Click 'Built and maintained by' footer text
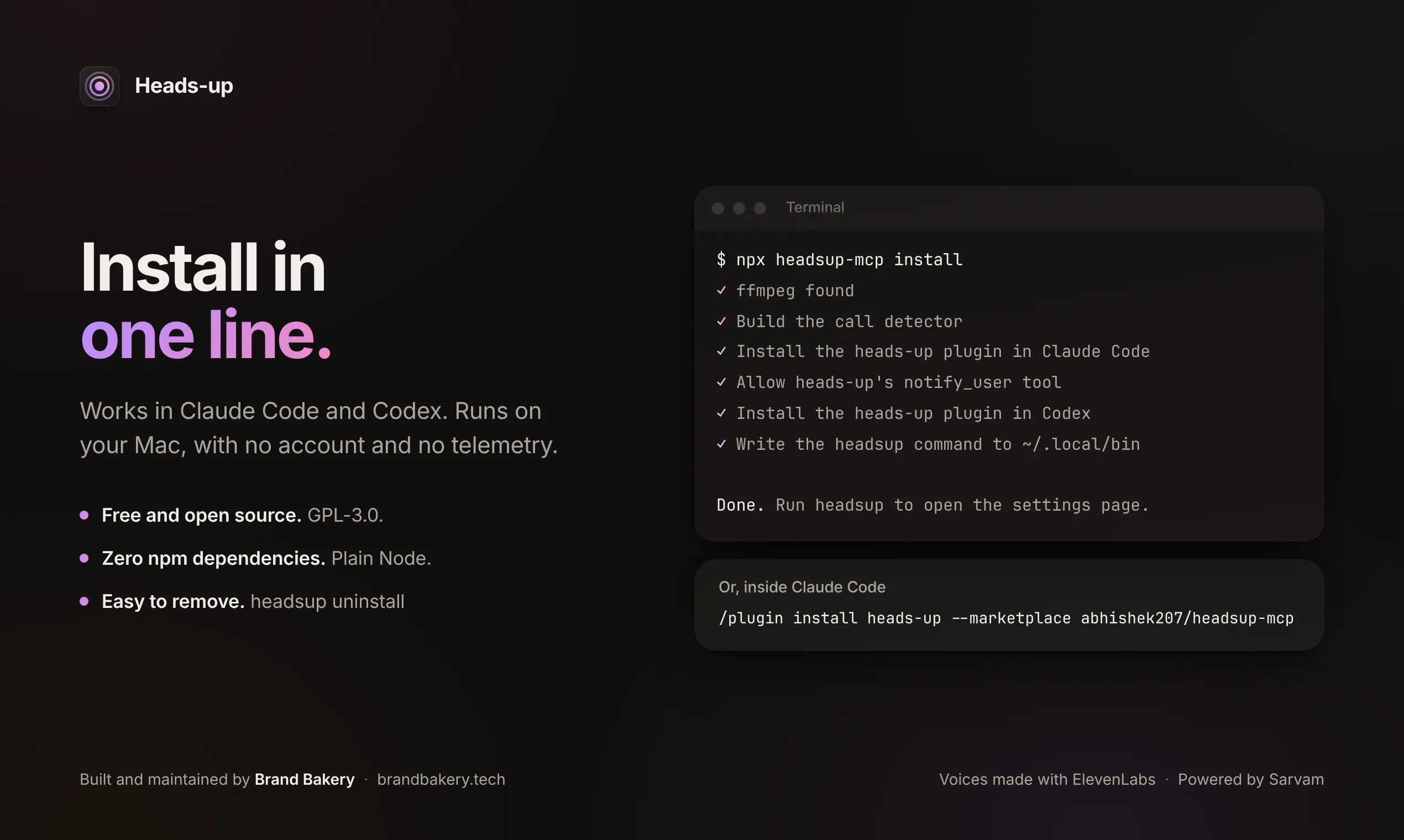This screenshot has height=840, width=1404. pyautogui.click(x=165, y=779)
